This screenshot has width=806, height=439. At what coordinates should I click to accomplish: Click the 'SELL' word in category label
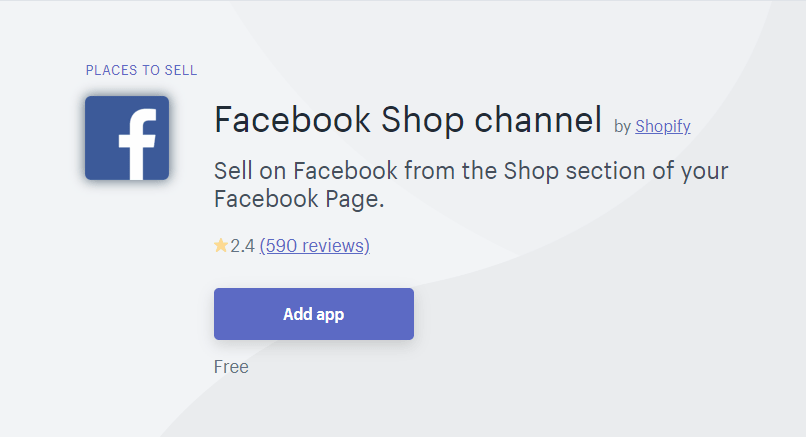click(x=180, y=70)
